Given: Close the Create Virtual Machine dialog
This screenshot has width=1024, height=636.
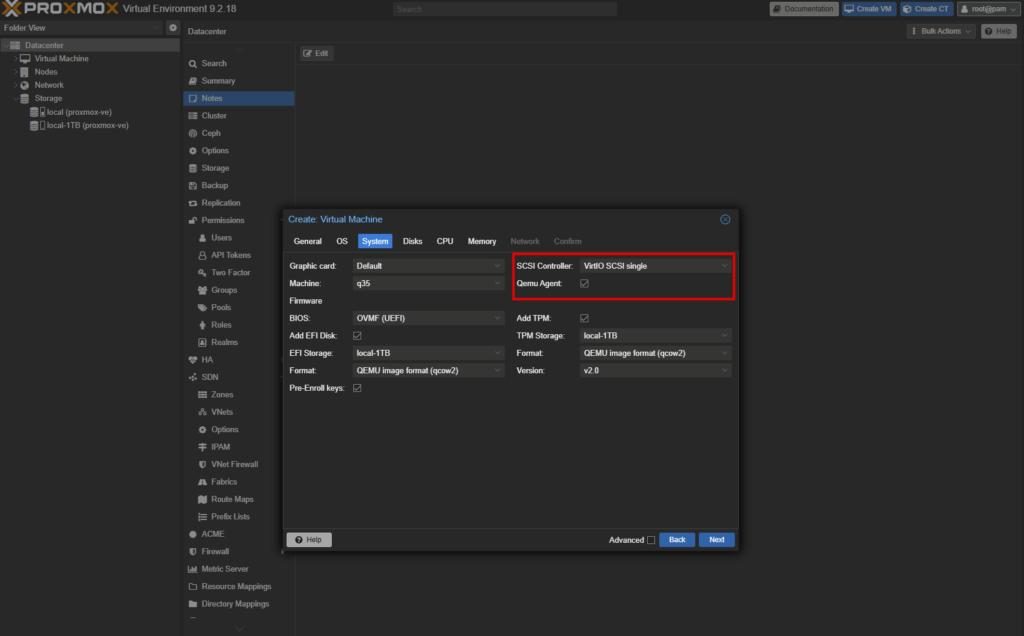Looking at the screenshot, I should click(x=725, y=219).
